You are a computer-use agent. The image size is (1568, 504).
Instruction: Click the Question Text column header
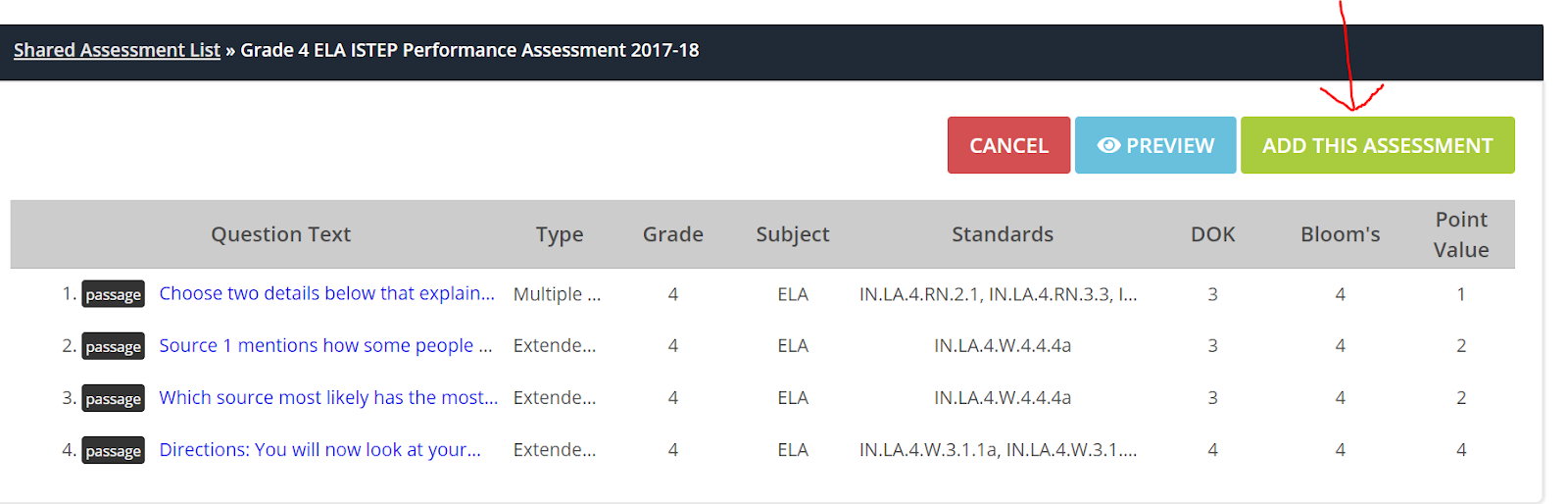(x=280, y=234)
